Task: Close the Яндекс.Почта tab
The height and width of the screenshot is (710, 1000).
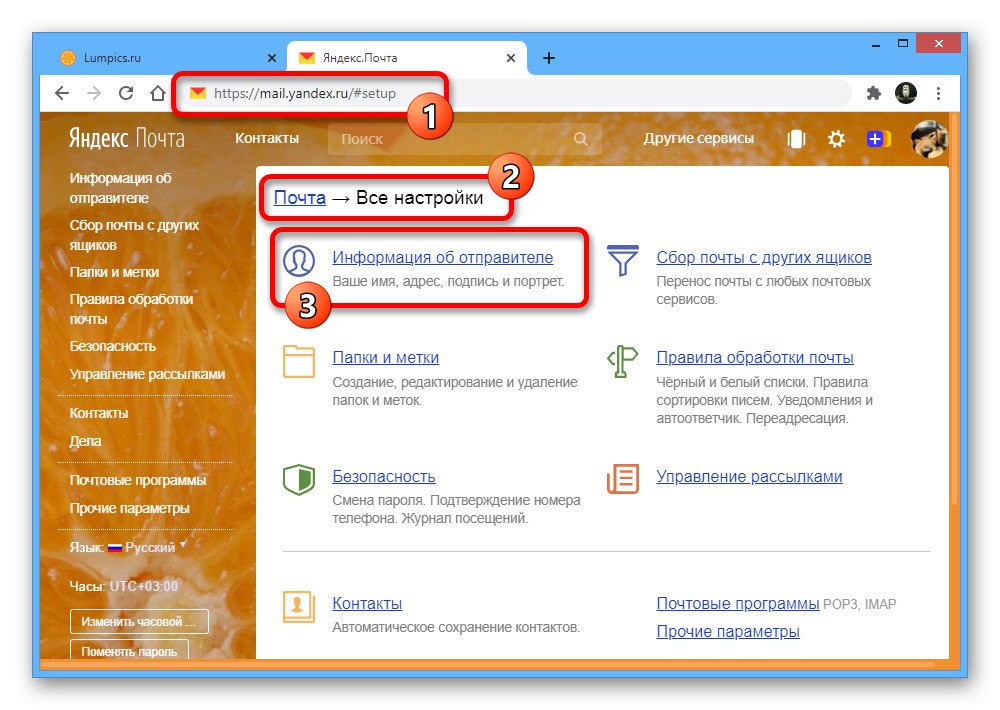Action: [511, 58]
